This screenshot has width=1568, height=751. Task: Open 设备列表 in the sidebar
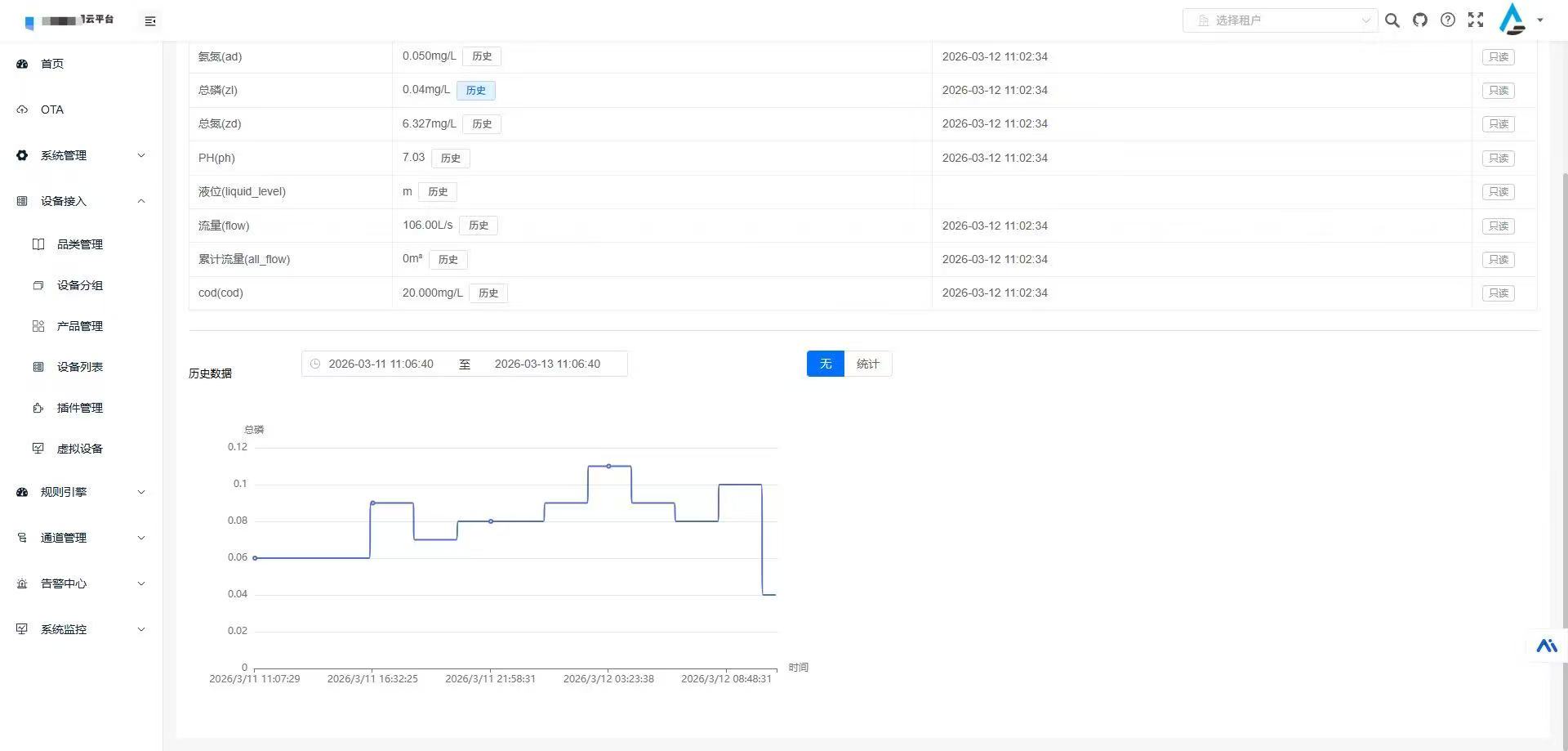pos(80,367)
